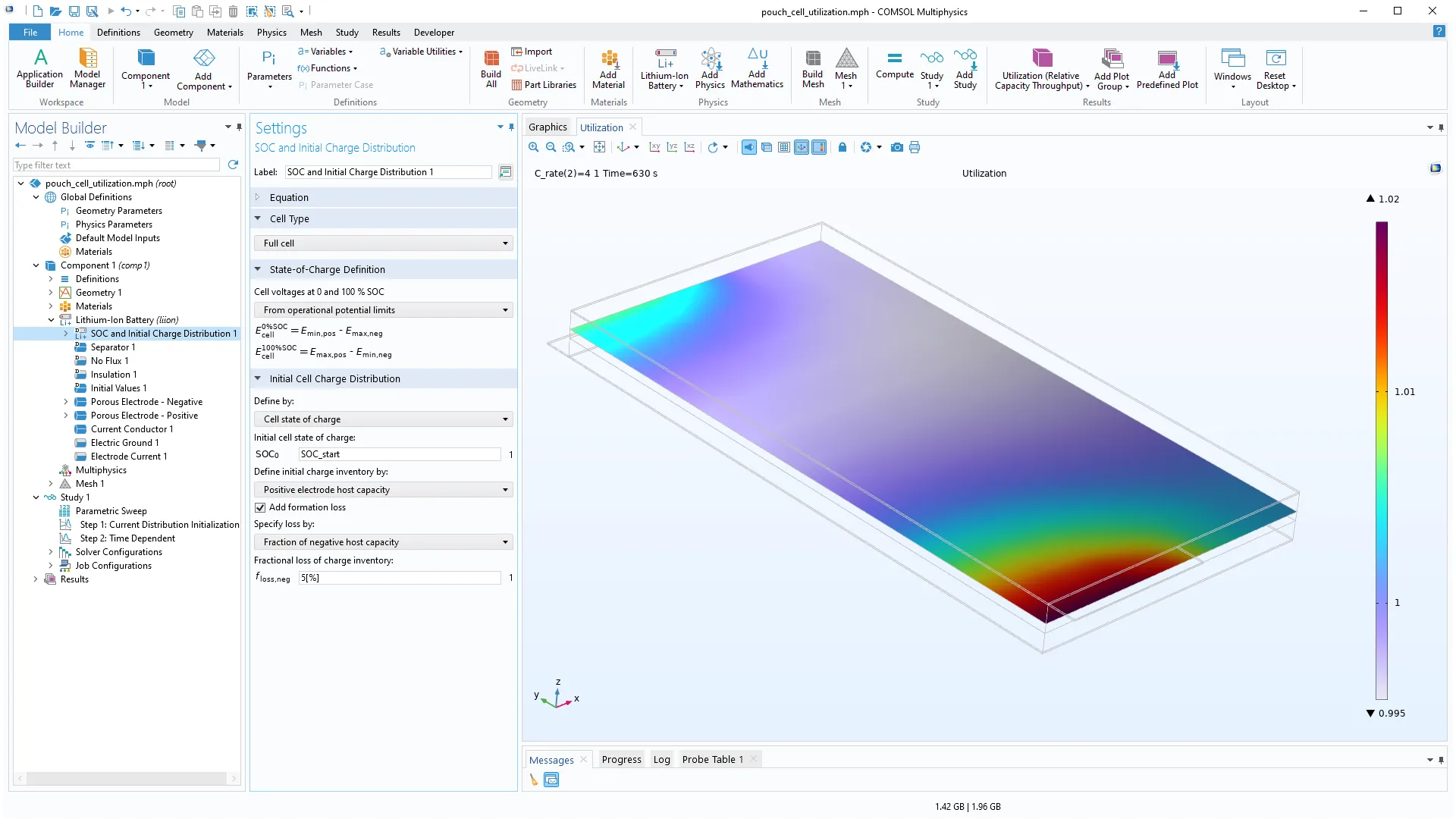1456x819 pixels.
Task: Toggle the Show Legends button
Action: coord(819,147)
